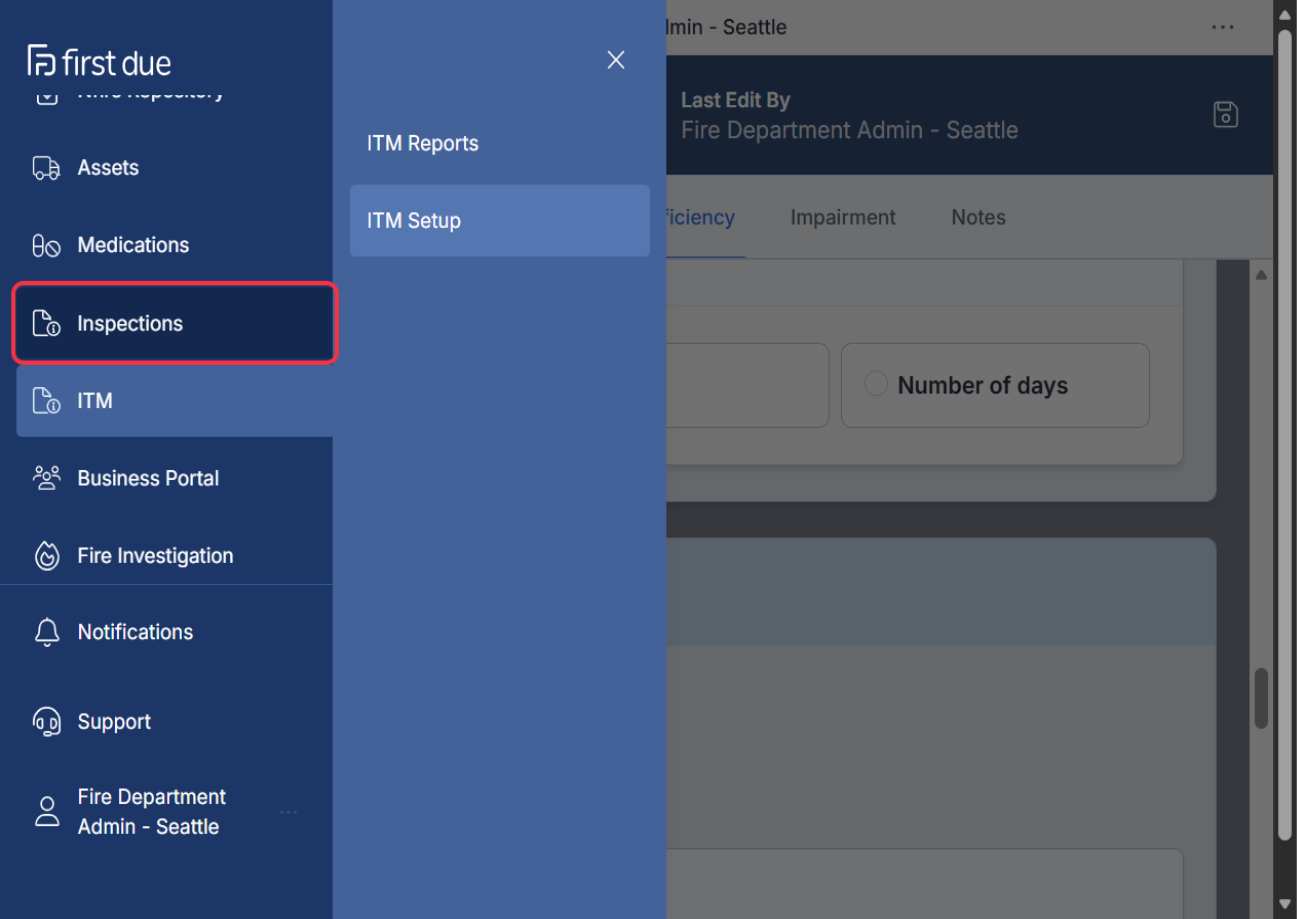Click the Support headset icon

coord(46,722)
